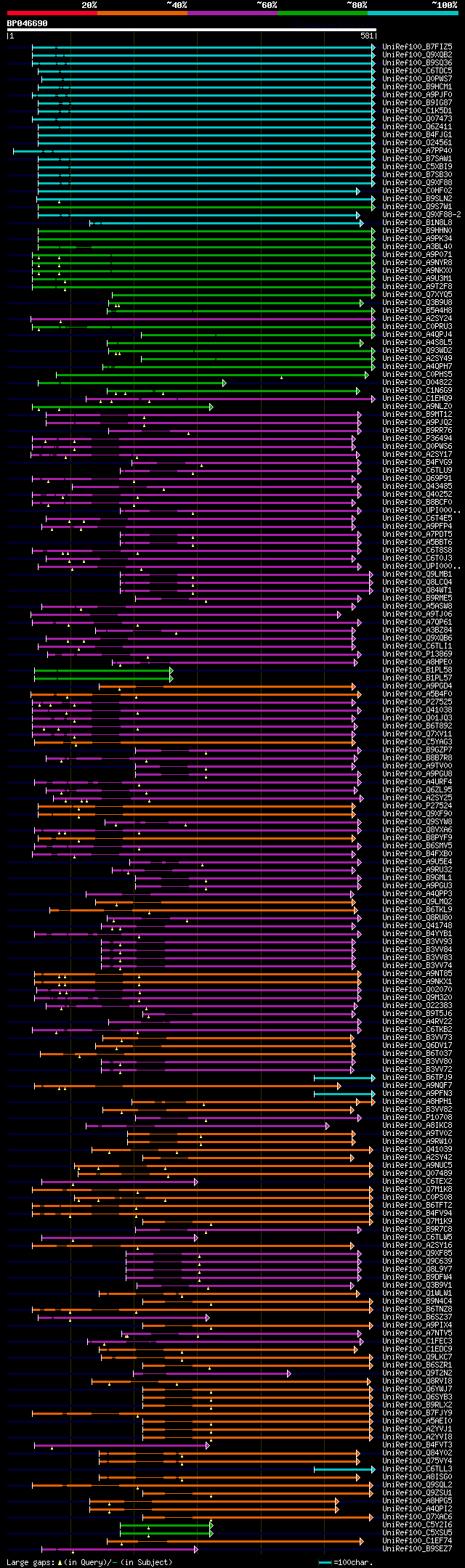Select hit label UniRef100_Q9XQB2
Screen dimensions: 465x1568
point(417,54)
